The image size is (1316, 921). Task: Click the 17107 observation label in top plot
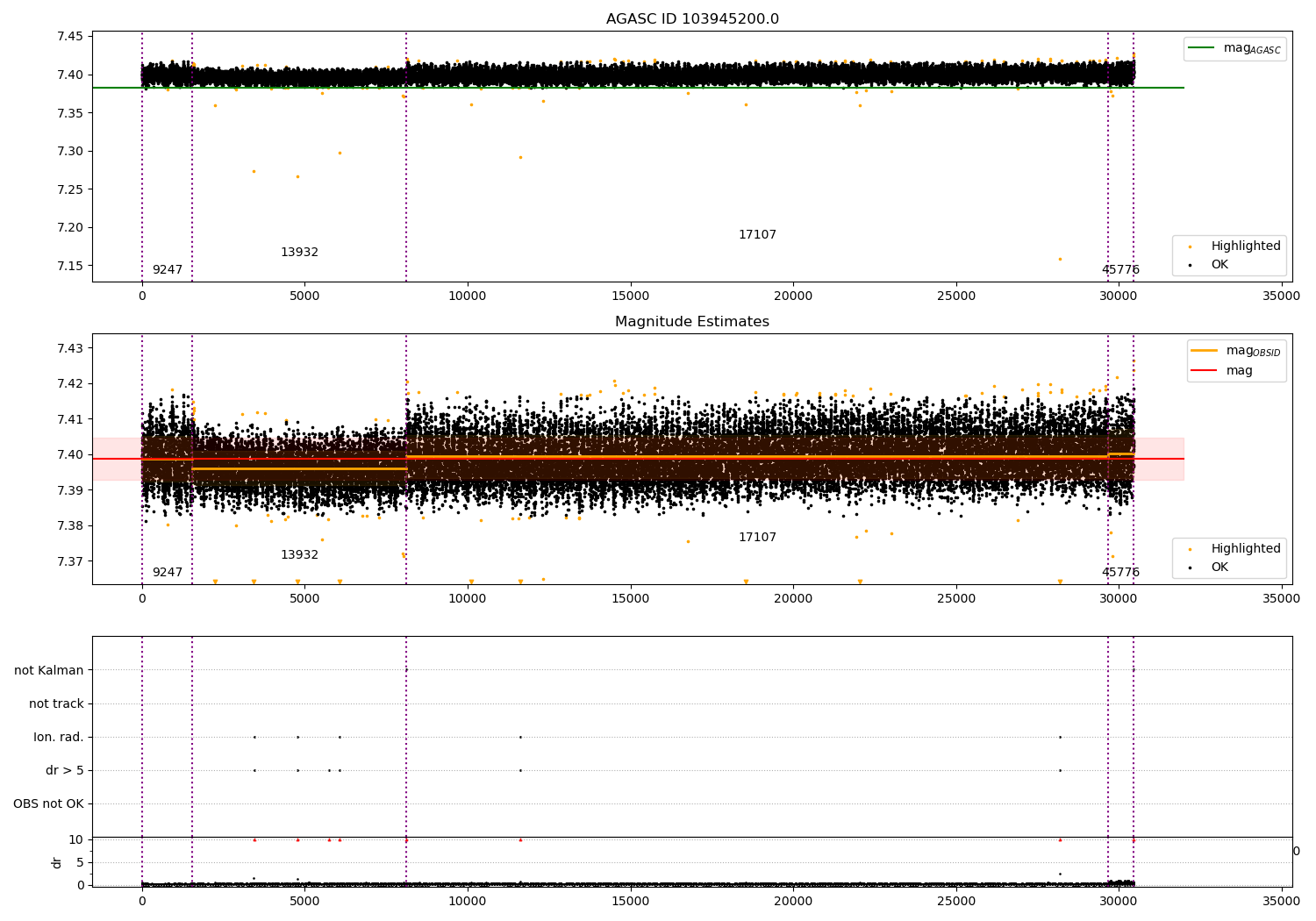[757, 235]
